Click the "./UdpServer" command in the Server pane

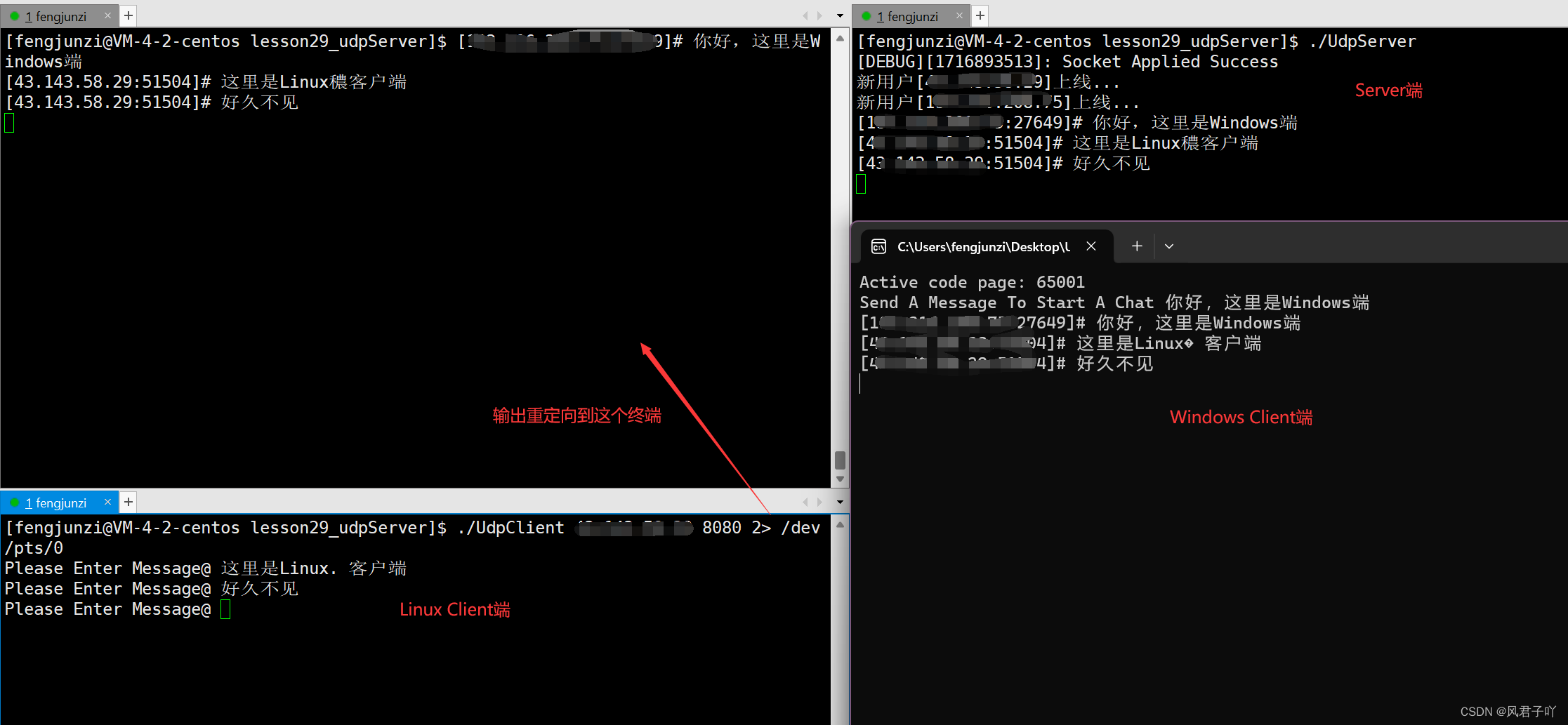click(1362, 41)
